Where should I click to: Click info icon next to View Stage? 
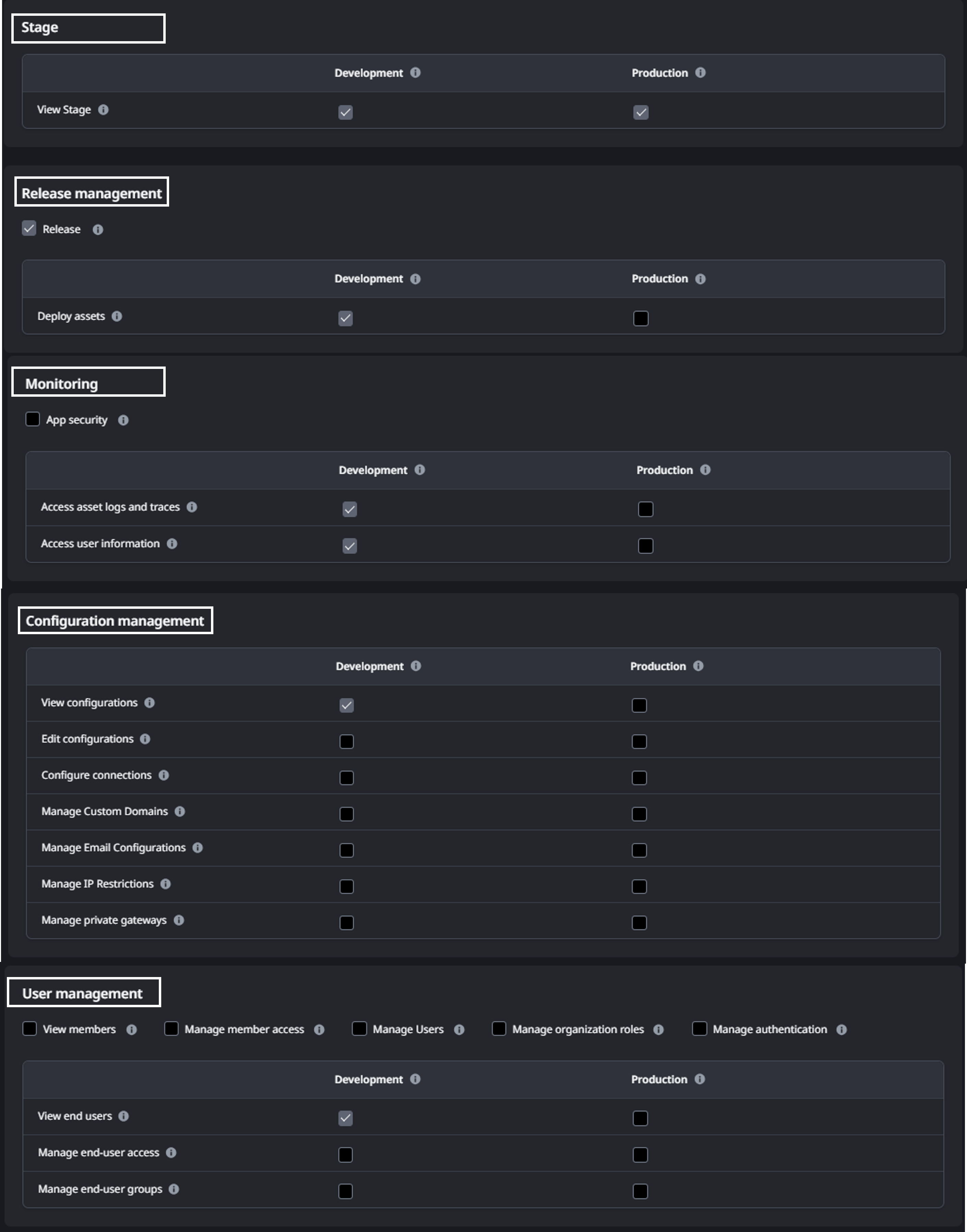[103, 110]
